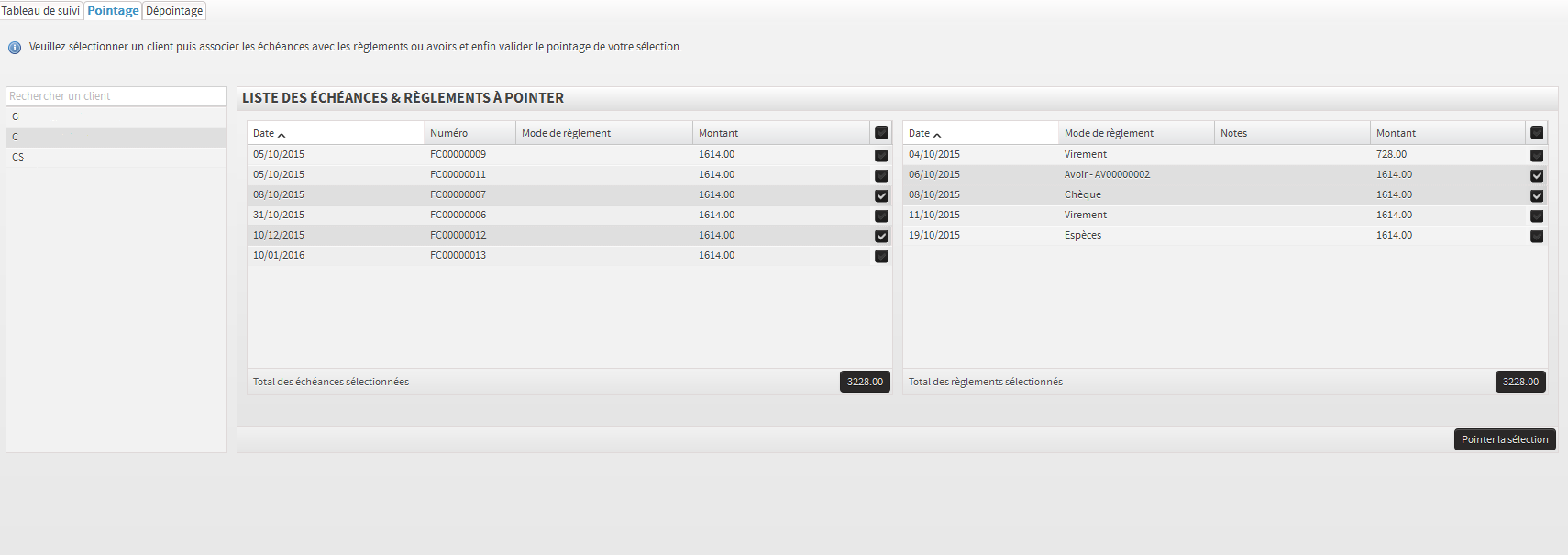Toggle select-all checkbox in règlements table header
1568x555 pixels.
1537,133
